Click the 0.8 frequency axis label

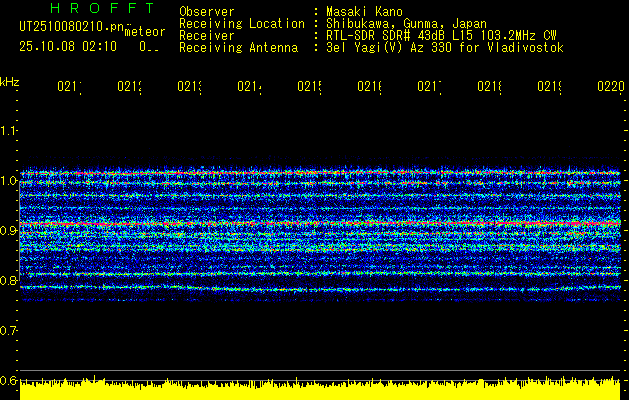point(9,281)
